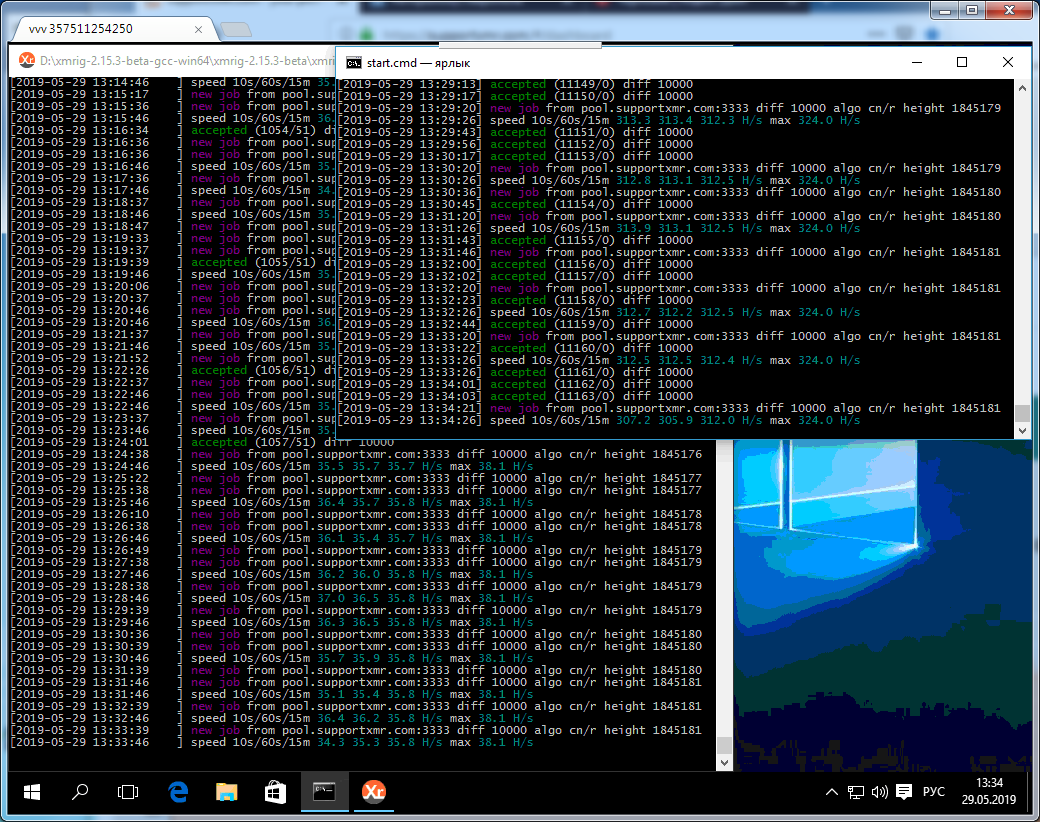Click xmrig window scrollbar thumb
This screenshot has height=822, width=1040.
coord(724,745)
